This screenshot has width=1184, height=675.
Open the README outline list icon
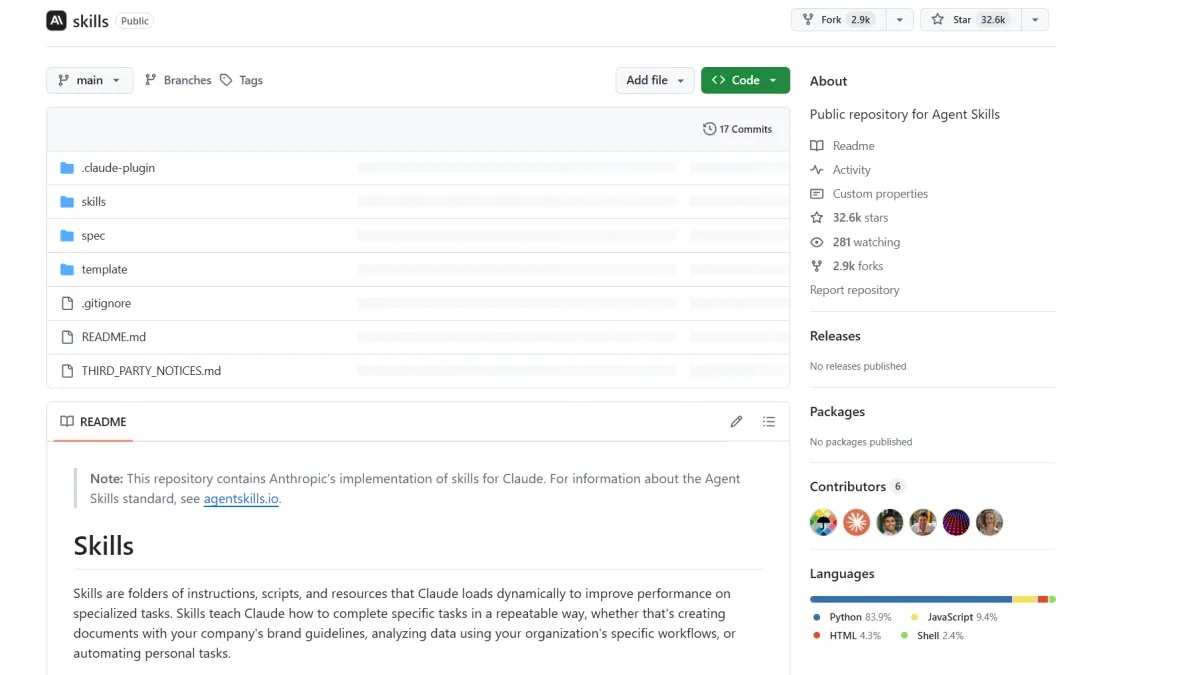[768, 422]
